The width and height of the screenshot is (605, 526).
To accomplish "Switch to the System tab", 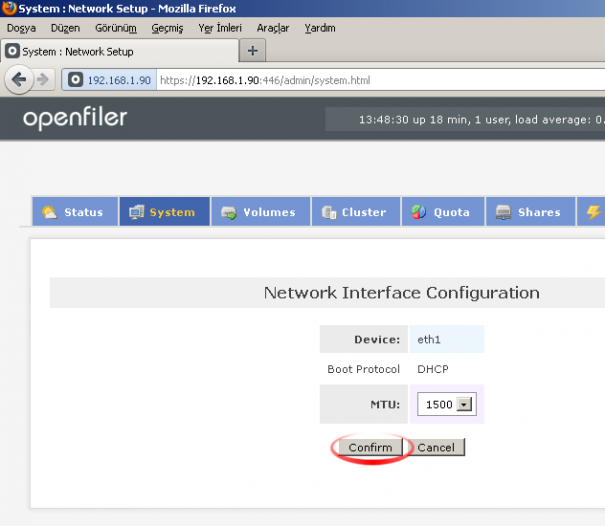I will (165, 211).
